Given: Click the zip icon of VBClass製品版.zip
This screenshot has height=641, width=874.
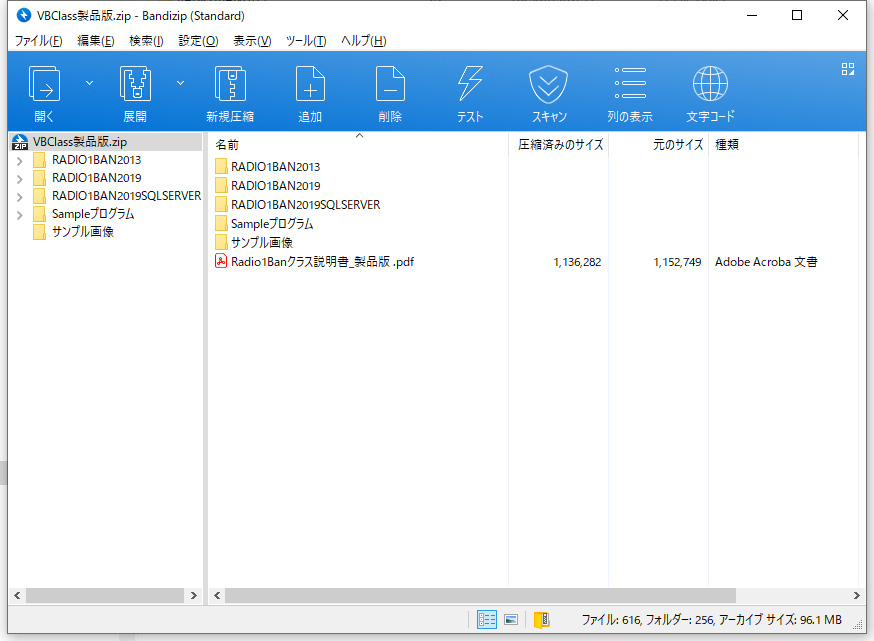Looking at the screenshot, I should [20, 142].
